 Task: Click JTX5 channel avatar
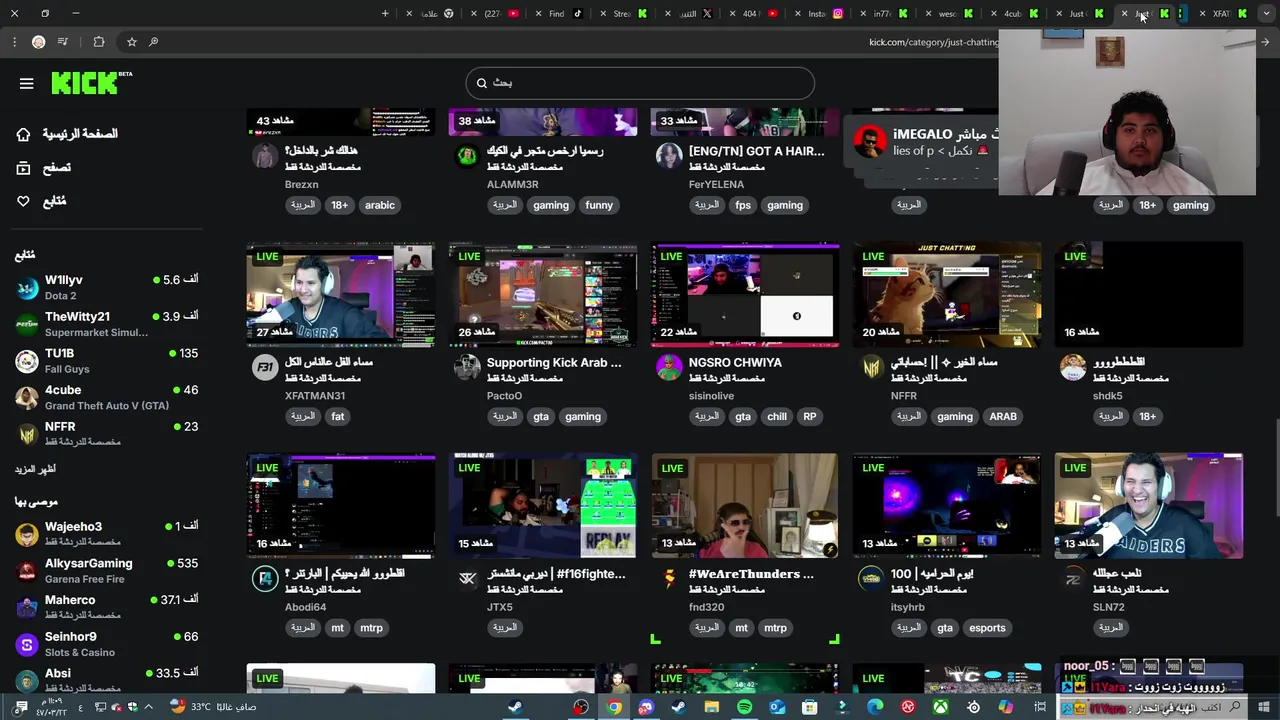467,578
